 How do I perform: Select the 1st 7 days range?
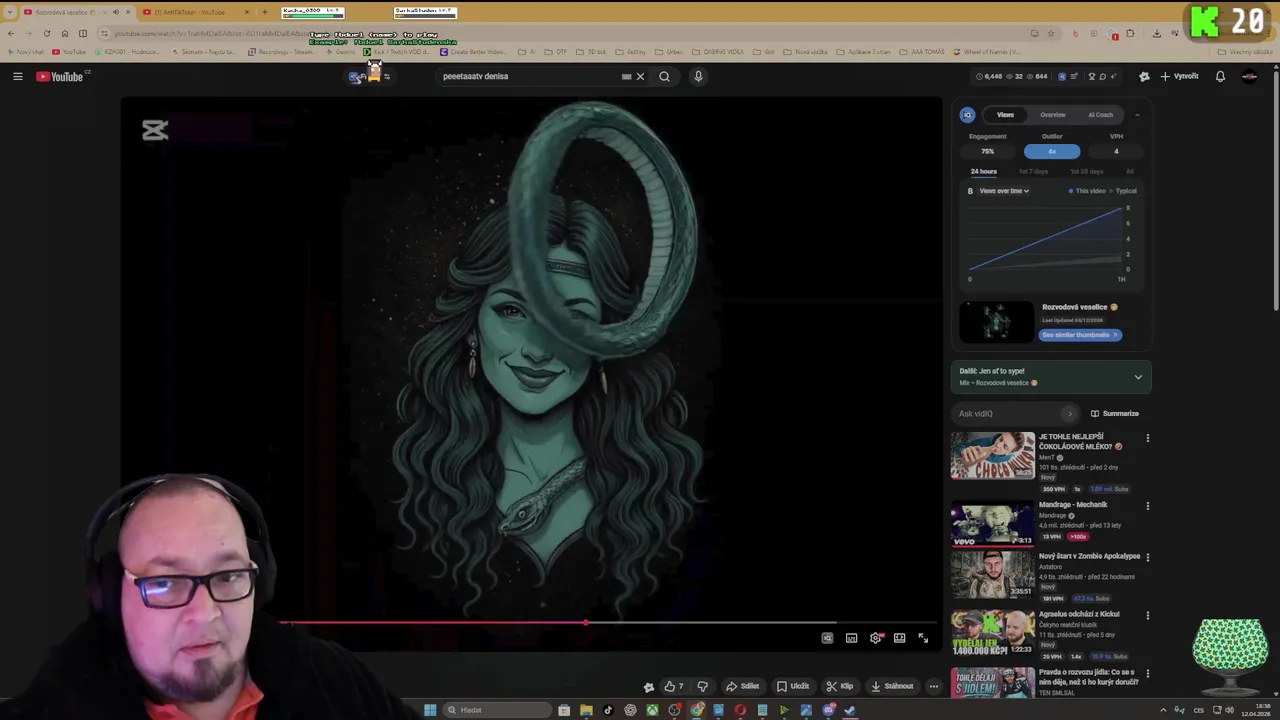click(1033, 171)
